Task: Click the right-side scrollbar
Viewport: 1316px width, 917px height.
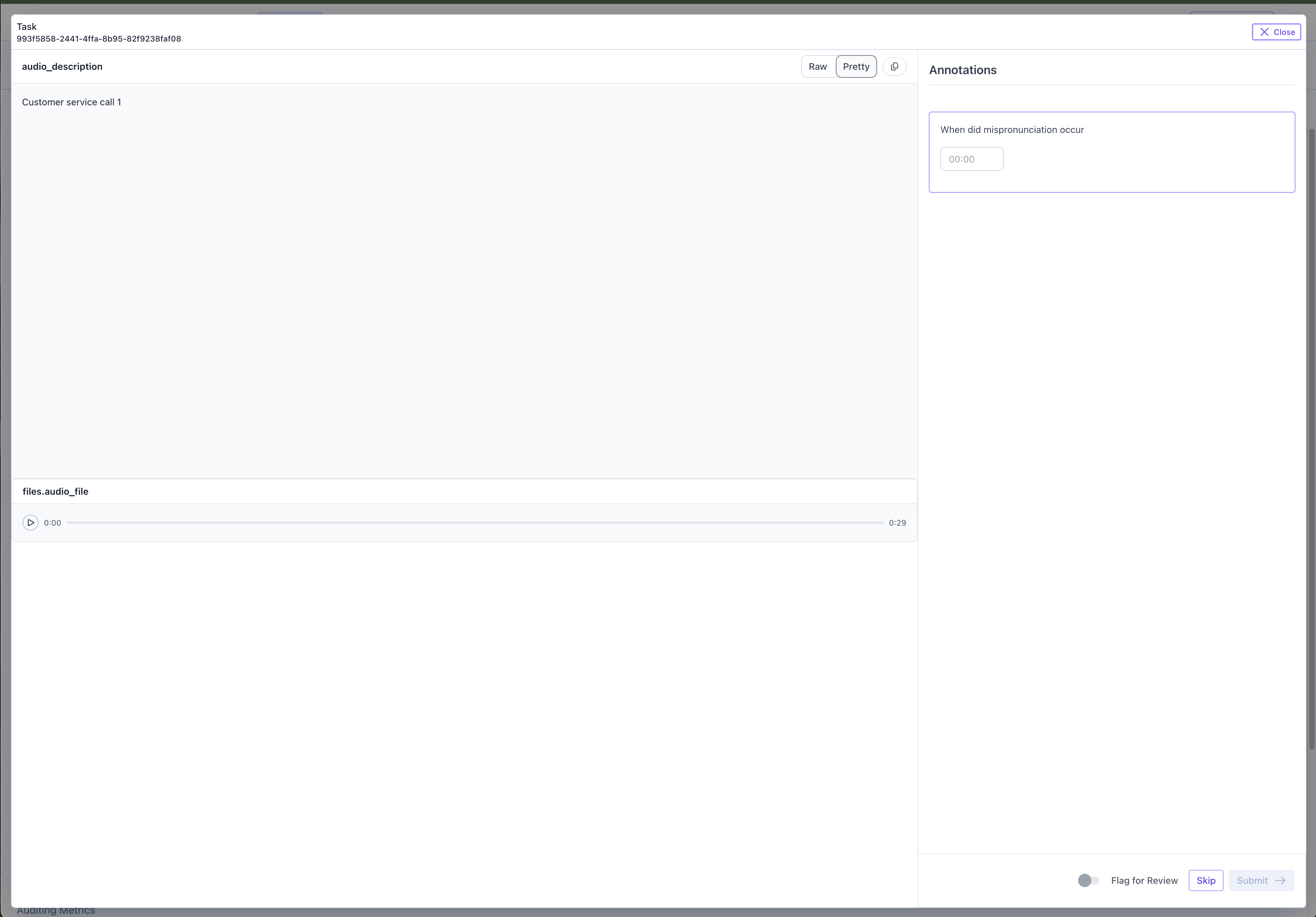Action: tap(1311, 401)
